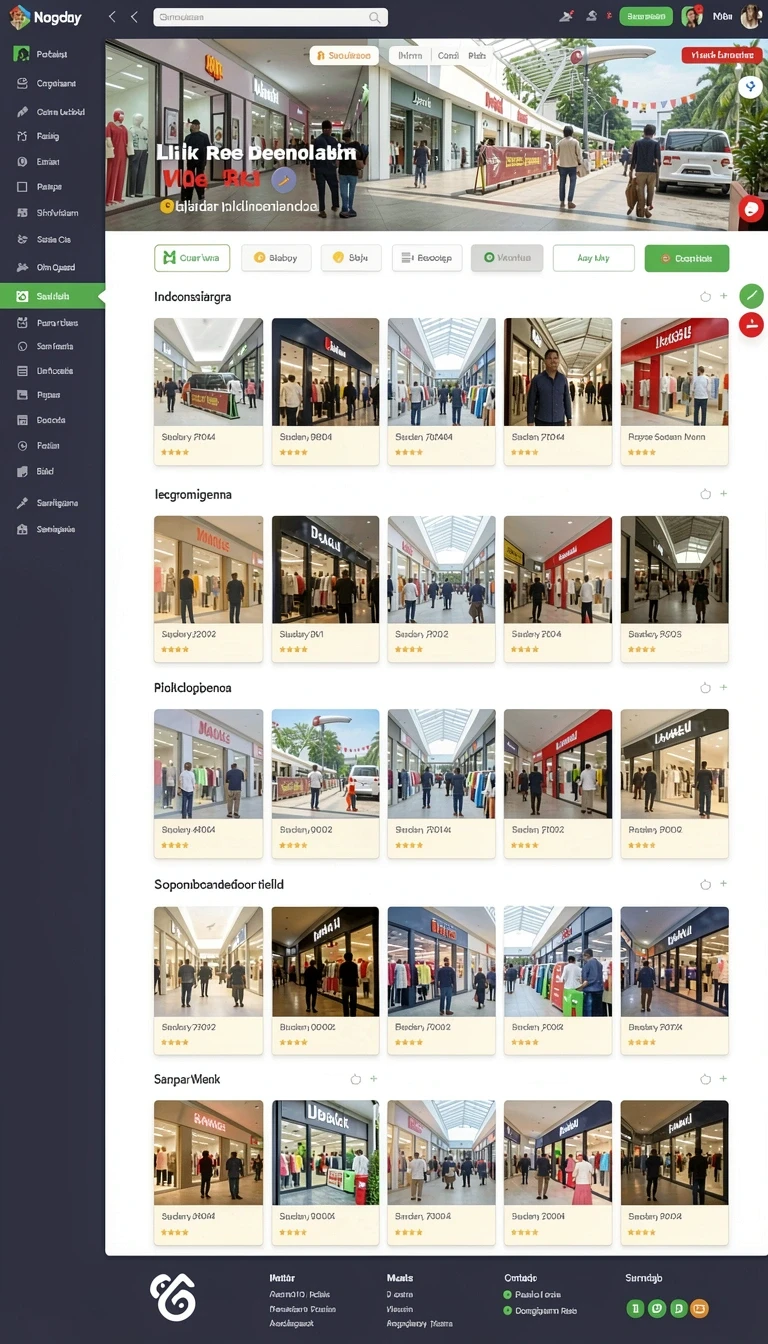Select the 'Slabby' filter chip
Screen dimensions: 768x1344
coord(276,258)
